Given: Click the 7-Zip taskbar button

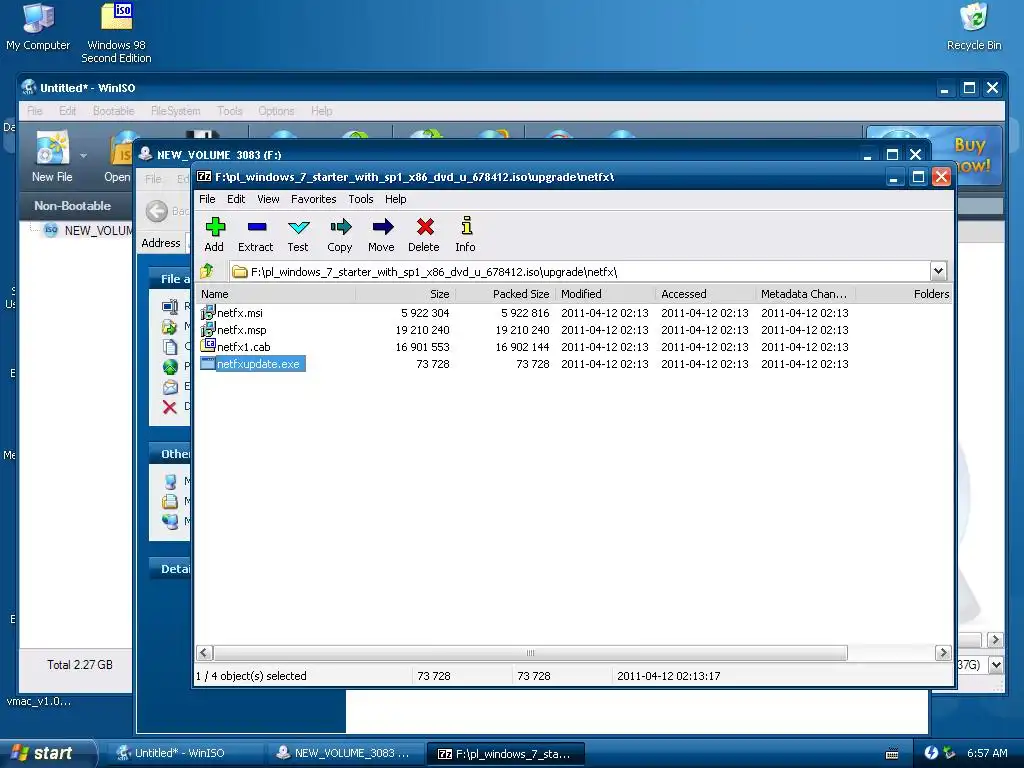Looking at the screenshot, I should tap(505, 754).
